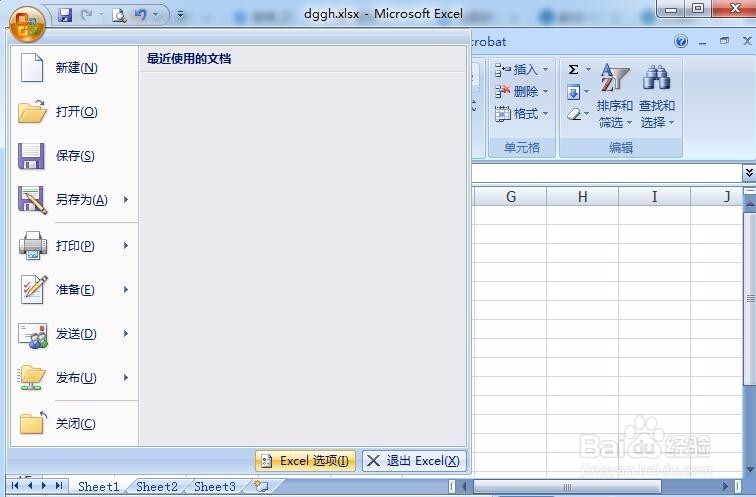Expand the 准备 submenu arrow
This screenshot has height=497, width=756.
(x=126, y=290)
